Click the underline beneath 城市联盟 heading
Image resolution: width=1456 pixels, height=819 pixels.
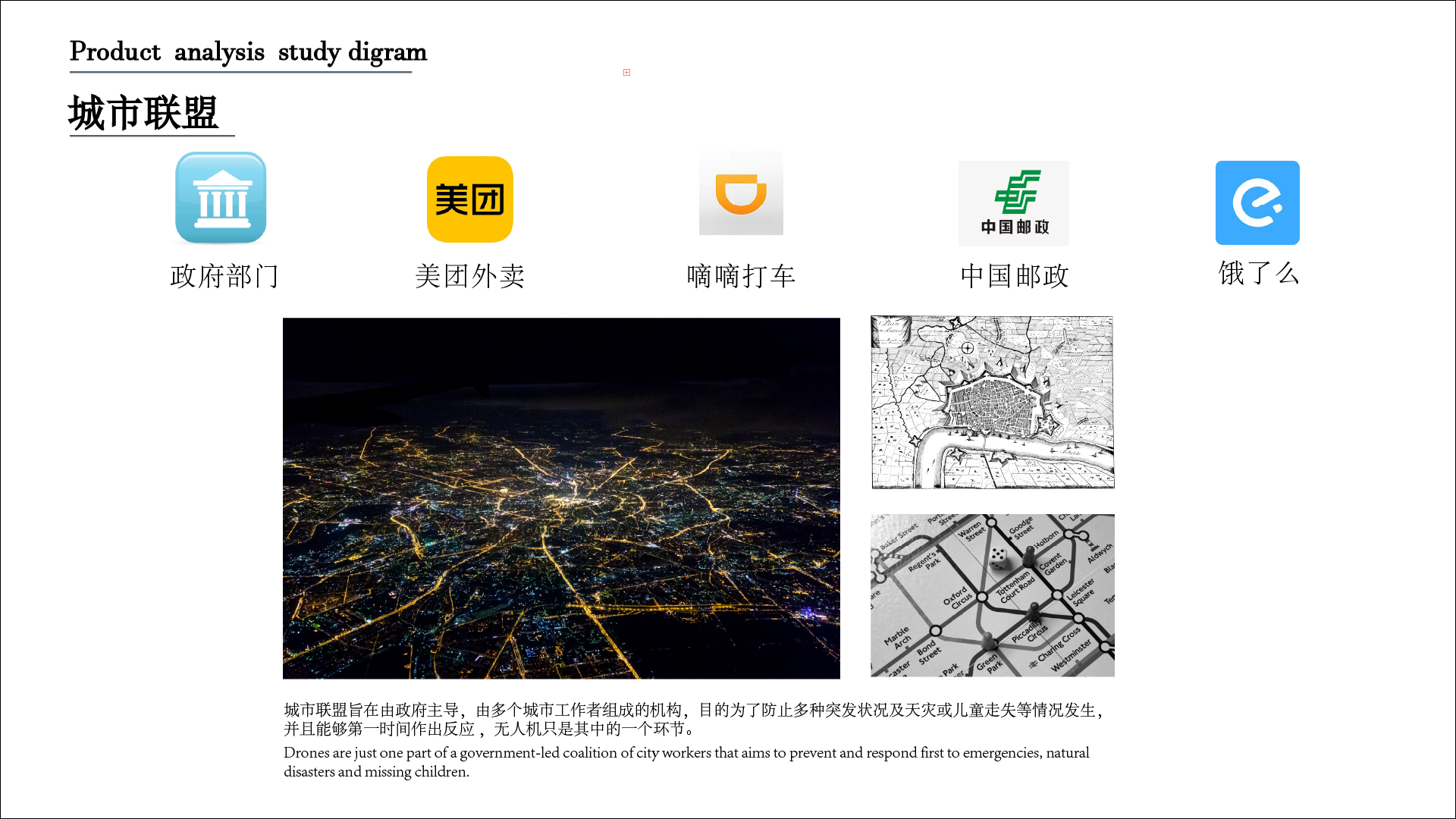point(152,136)
